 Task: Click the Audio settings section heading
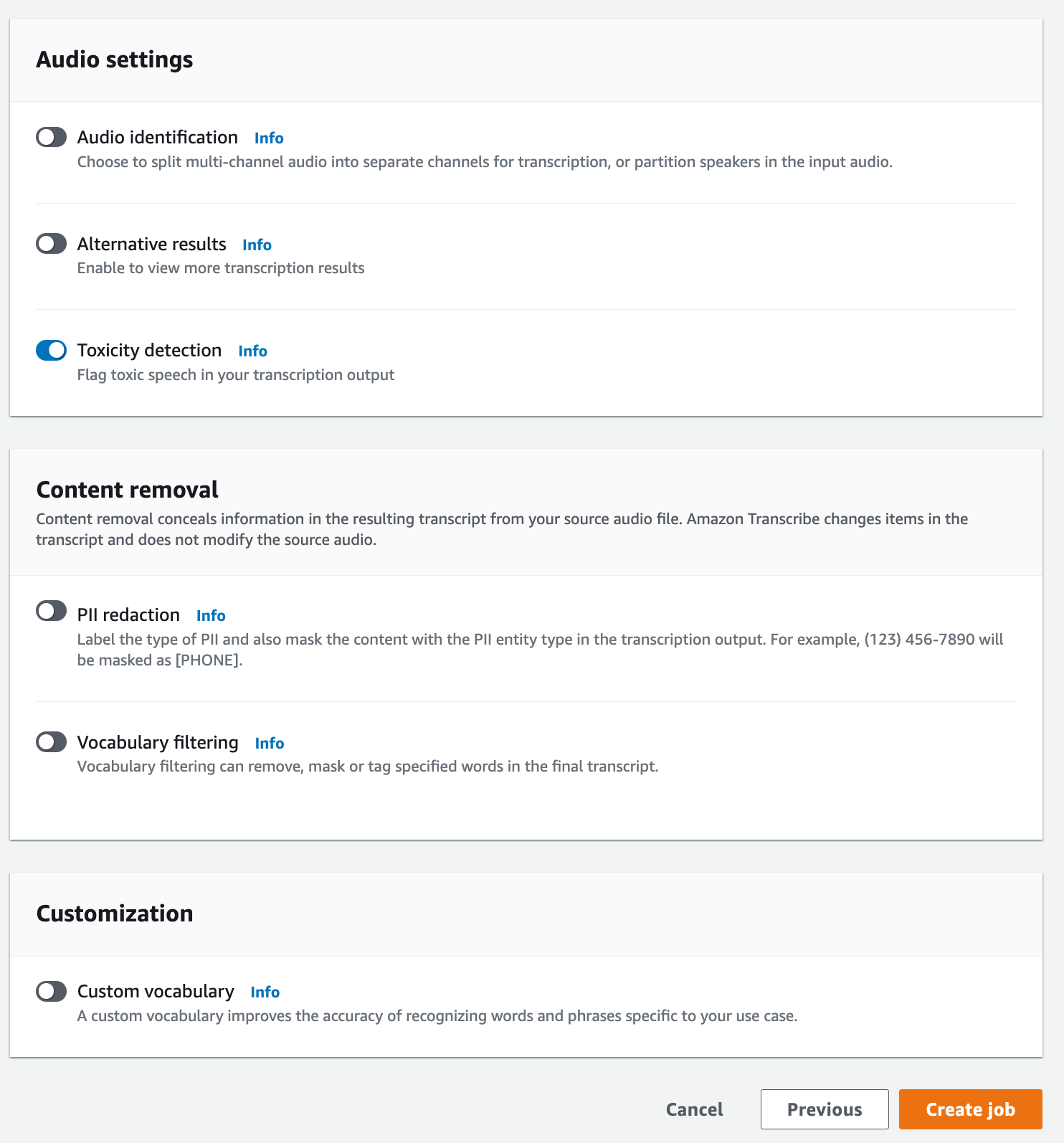pos(115,60)
